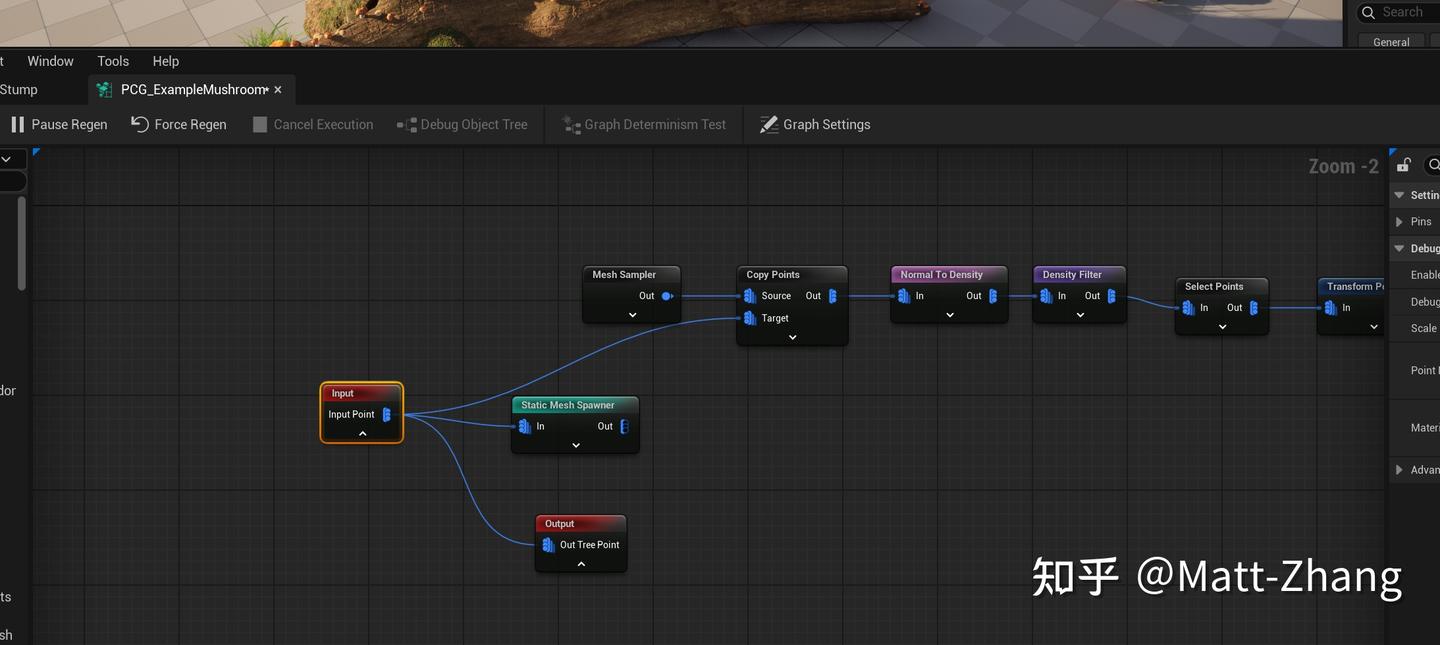Click the Out Tree Point pin on Output
This screenshot has width=1440, height=645.
[x=548, y=545]
